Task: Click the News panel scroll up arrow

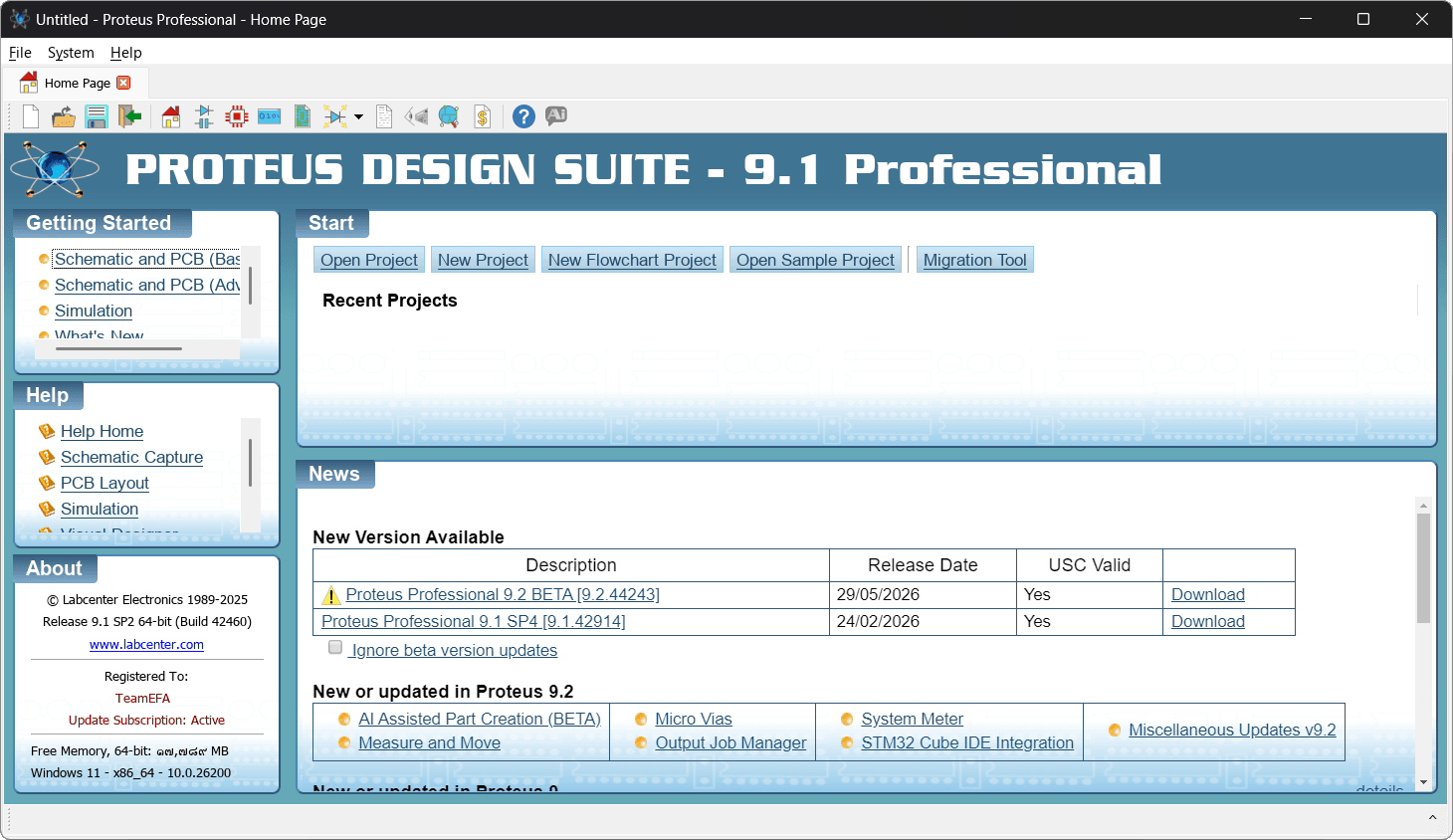Action: pos(1423,506)
